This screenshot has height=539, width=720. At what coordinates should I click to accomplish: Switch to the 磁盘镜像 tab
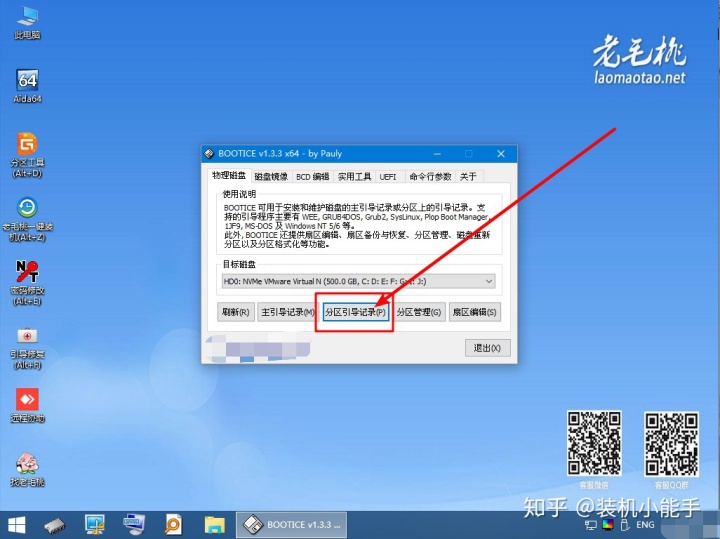pyautogui.click(x=271, y=177)
